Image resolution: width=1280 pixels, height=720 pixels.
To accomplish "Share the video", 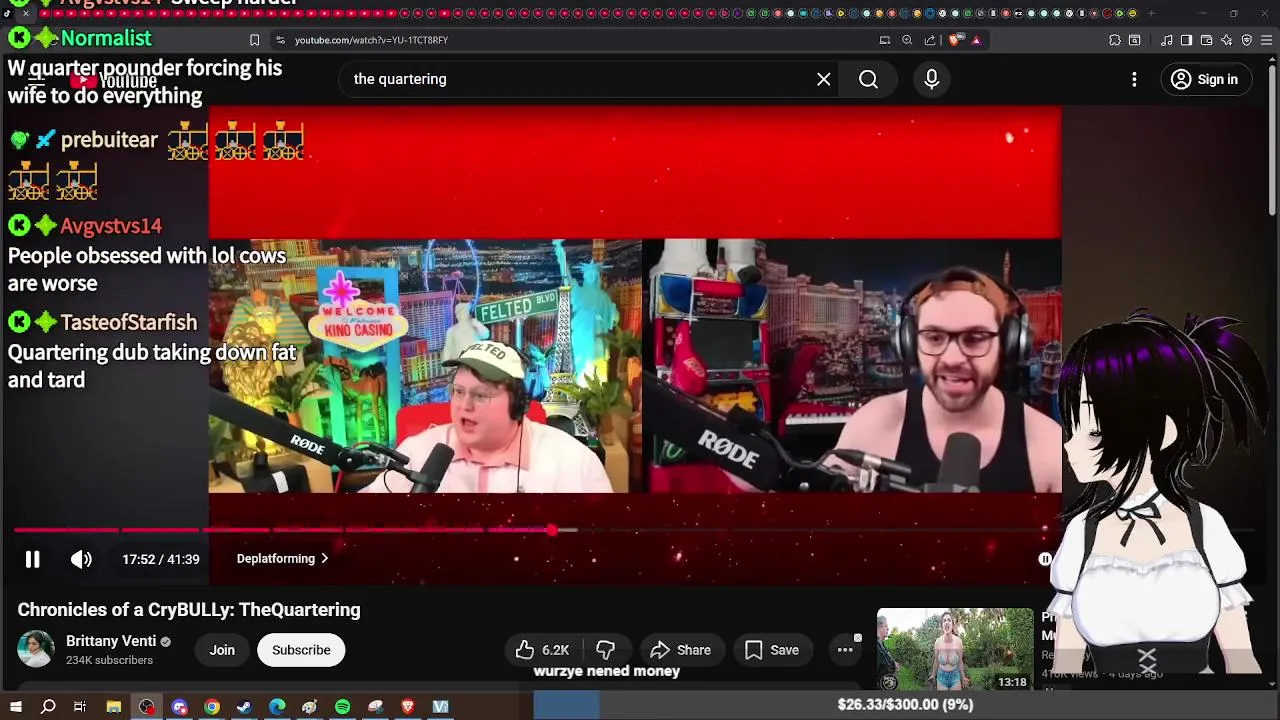I will 681,650.
